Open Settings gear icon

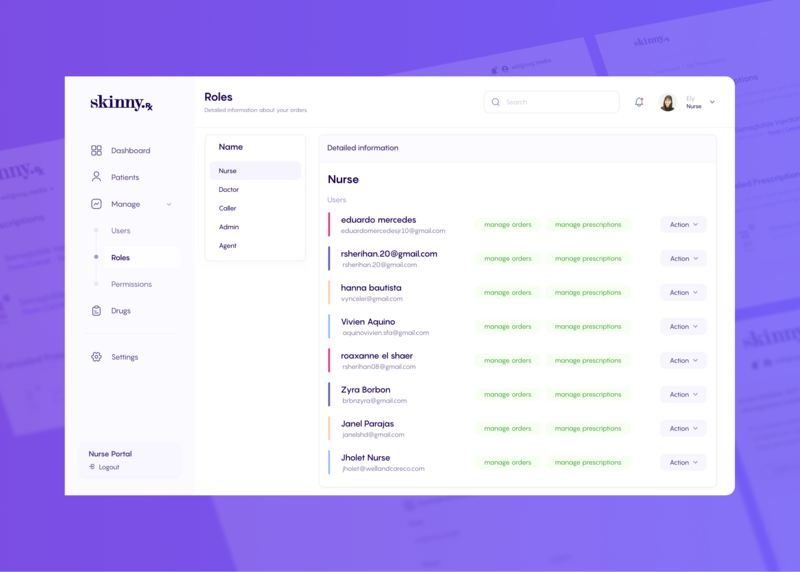(96, 357)
